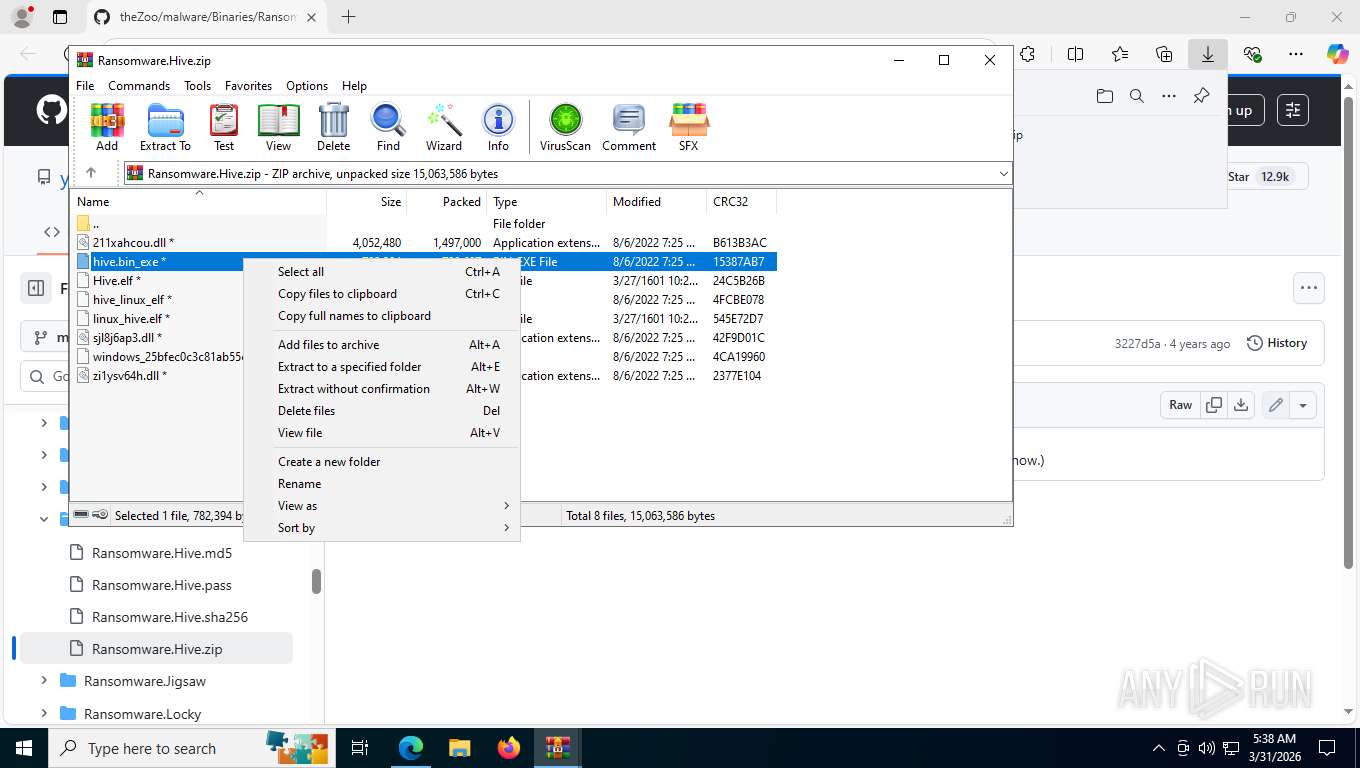Open browser essentials heart icon
The image size is (1360, 768).
pos(1252,55)
